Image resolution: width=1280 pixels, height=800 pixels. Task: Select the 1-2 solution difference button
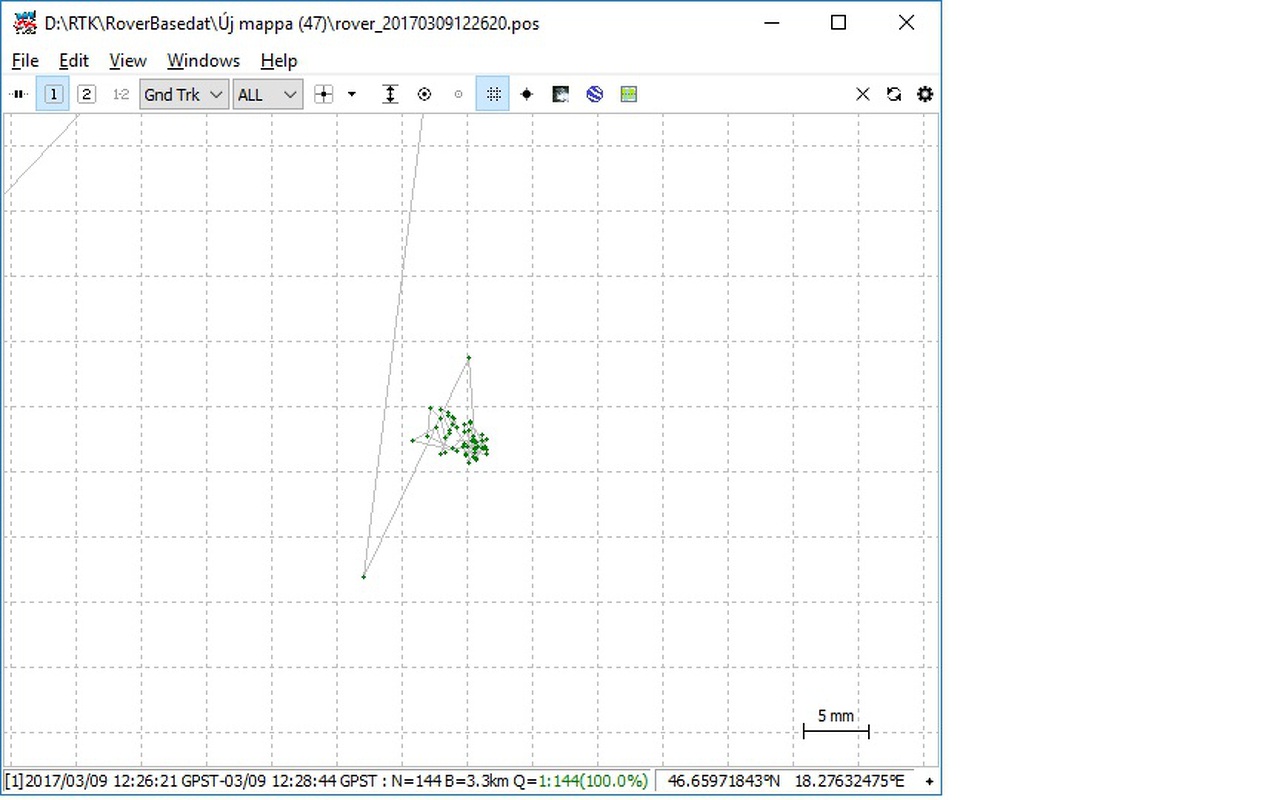(121, 94)
